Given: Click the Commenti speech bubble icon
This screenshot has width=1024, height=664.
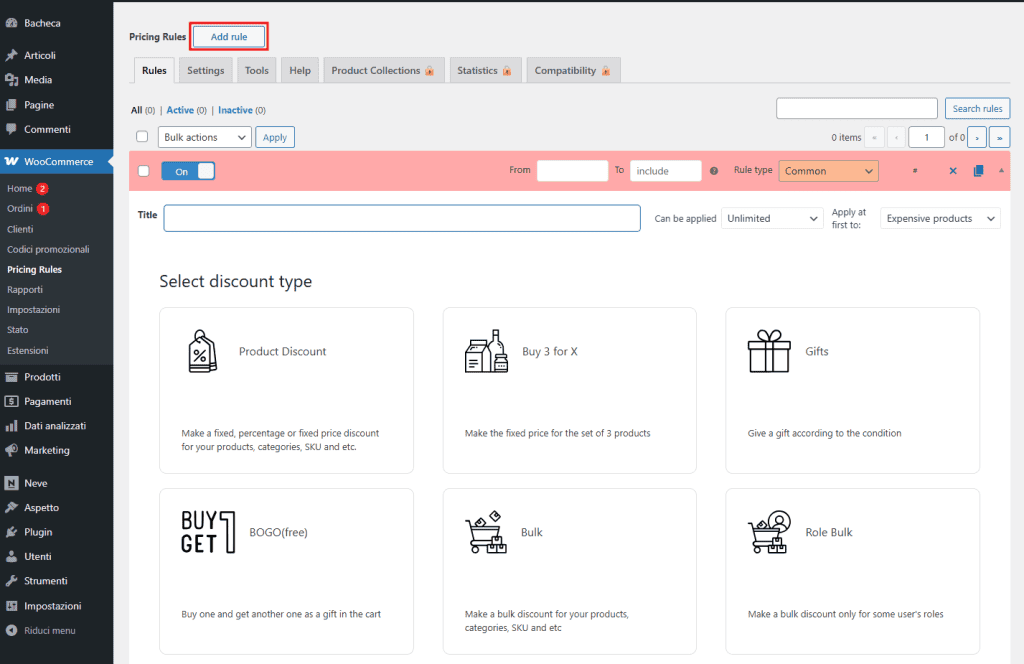Looking at the screenshot, I should point(11,129).
